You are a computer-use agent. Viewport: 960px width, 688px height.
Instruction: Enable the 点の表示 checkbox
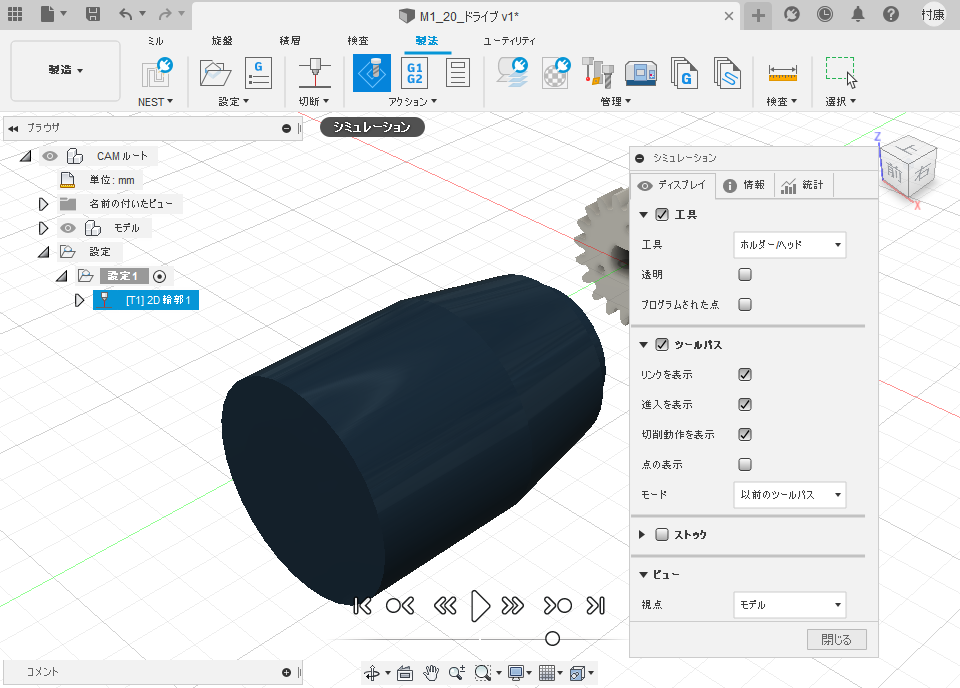point(744,464)
